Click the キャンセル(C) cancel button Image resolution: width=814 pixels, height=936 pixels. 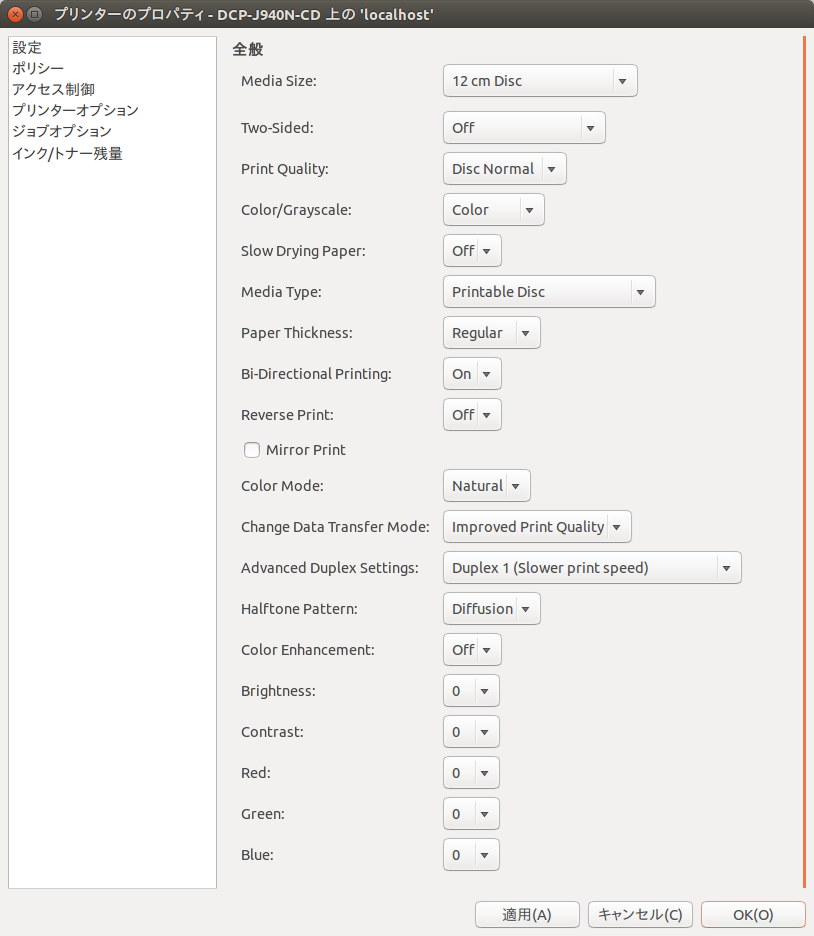640,915
